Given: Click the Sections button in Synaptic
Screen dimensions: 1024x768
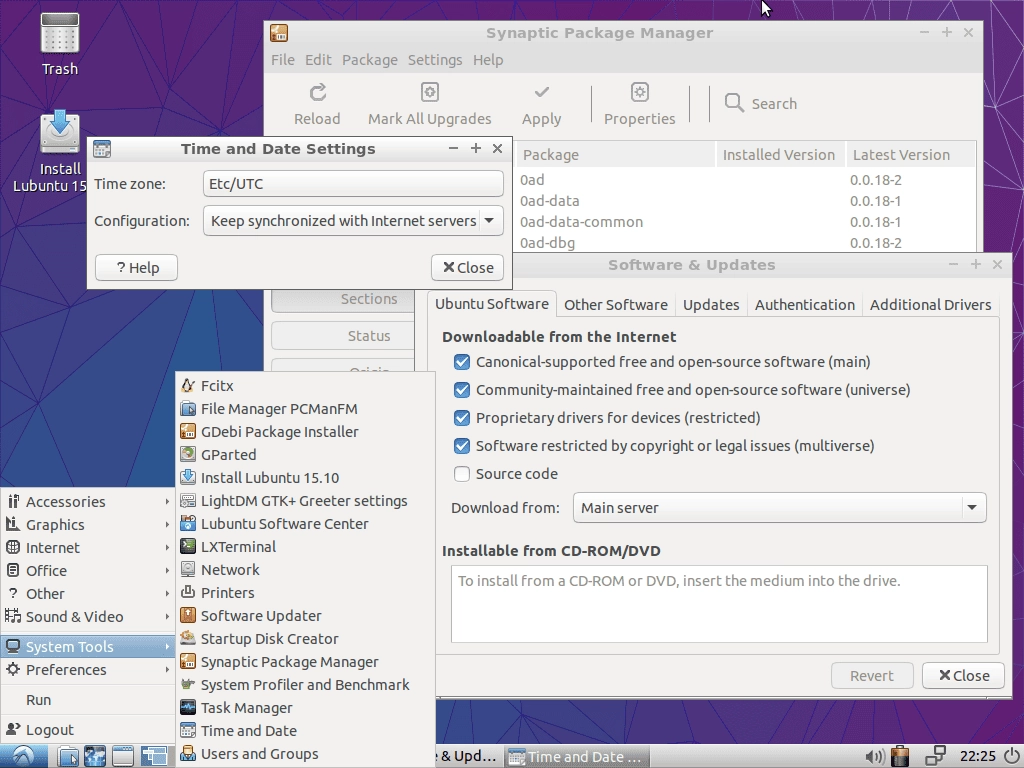Looking at the screenshot, I should tap(343, 299).
